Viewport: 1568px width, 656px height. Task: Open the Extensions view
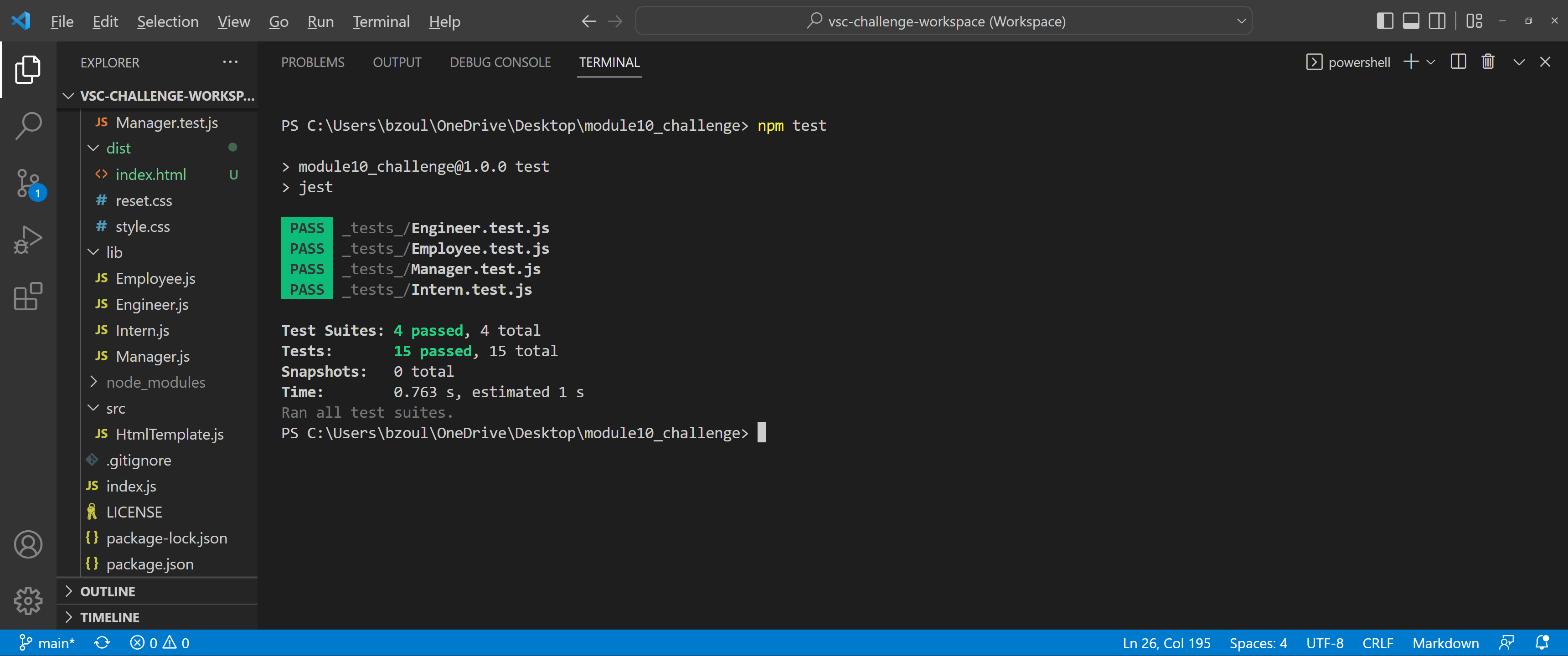pos(28,297)
